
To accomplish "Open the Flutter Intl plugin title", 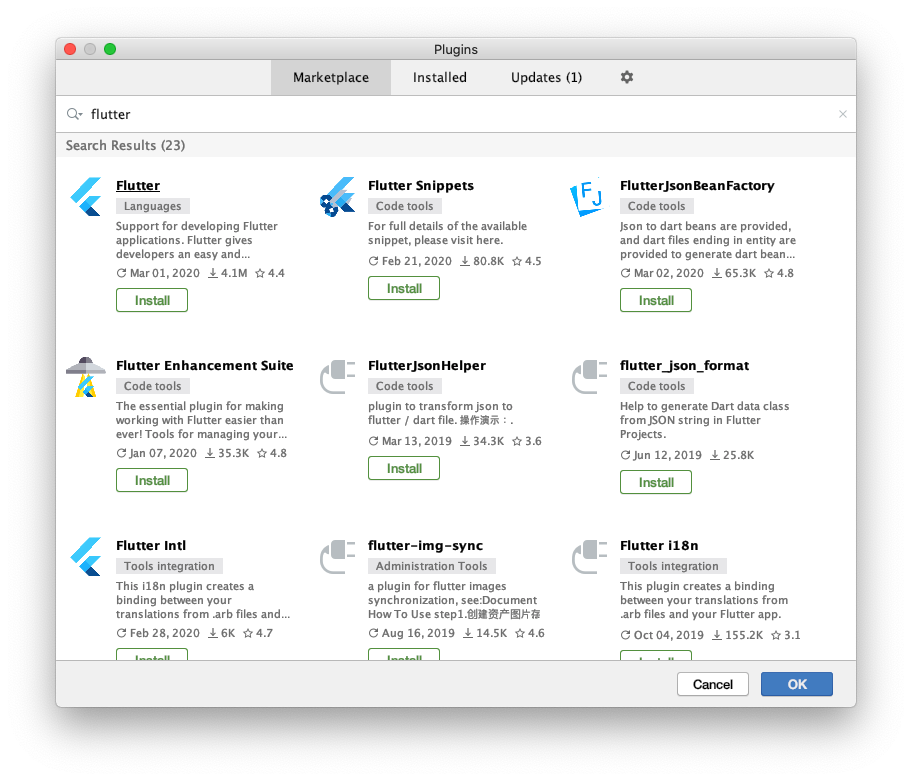I will 151,545.
